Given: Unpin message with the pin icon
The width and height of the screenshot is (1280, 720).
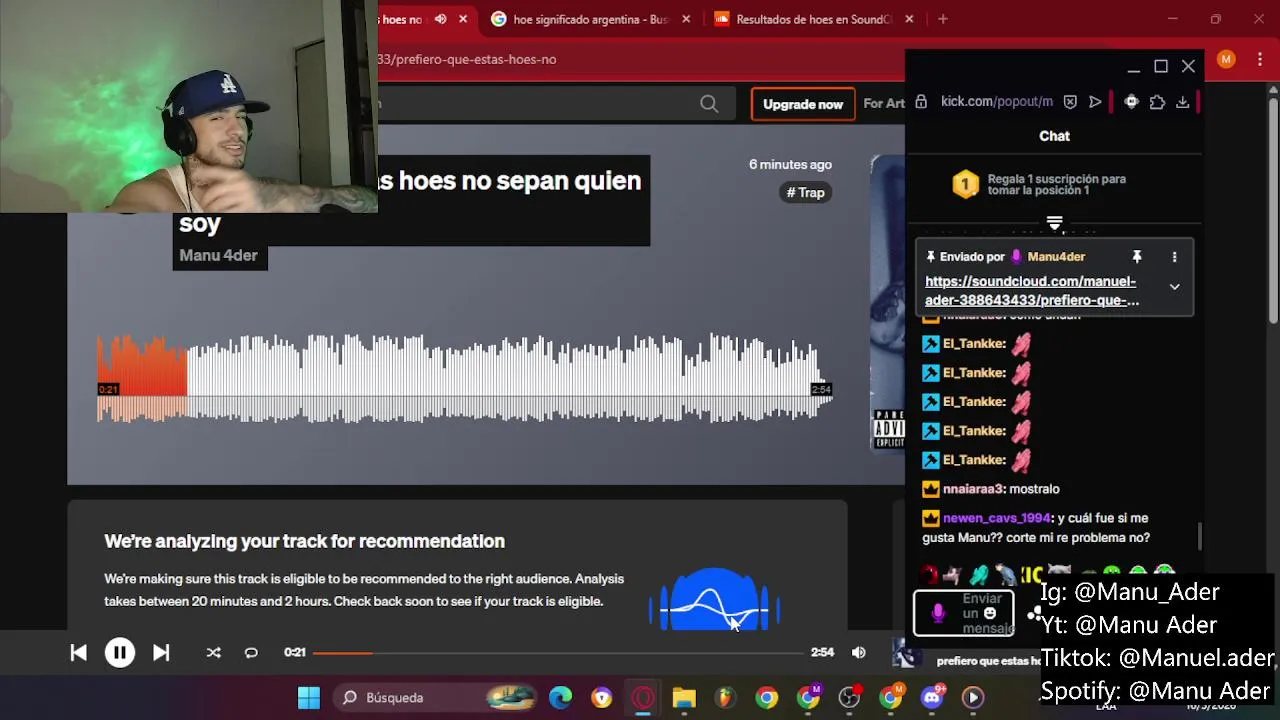Looking at the screenshot, I should pos(1136,257).
